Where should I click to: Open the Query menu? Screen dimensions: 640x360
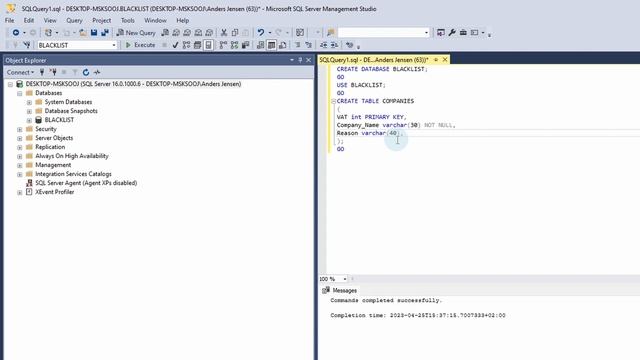click(x=74, y=20)
